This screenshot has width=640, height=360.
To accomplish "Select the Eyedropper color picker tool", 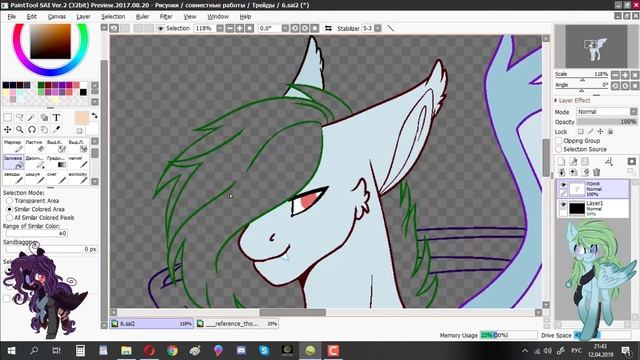I will click(56, 130).
